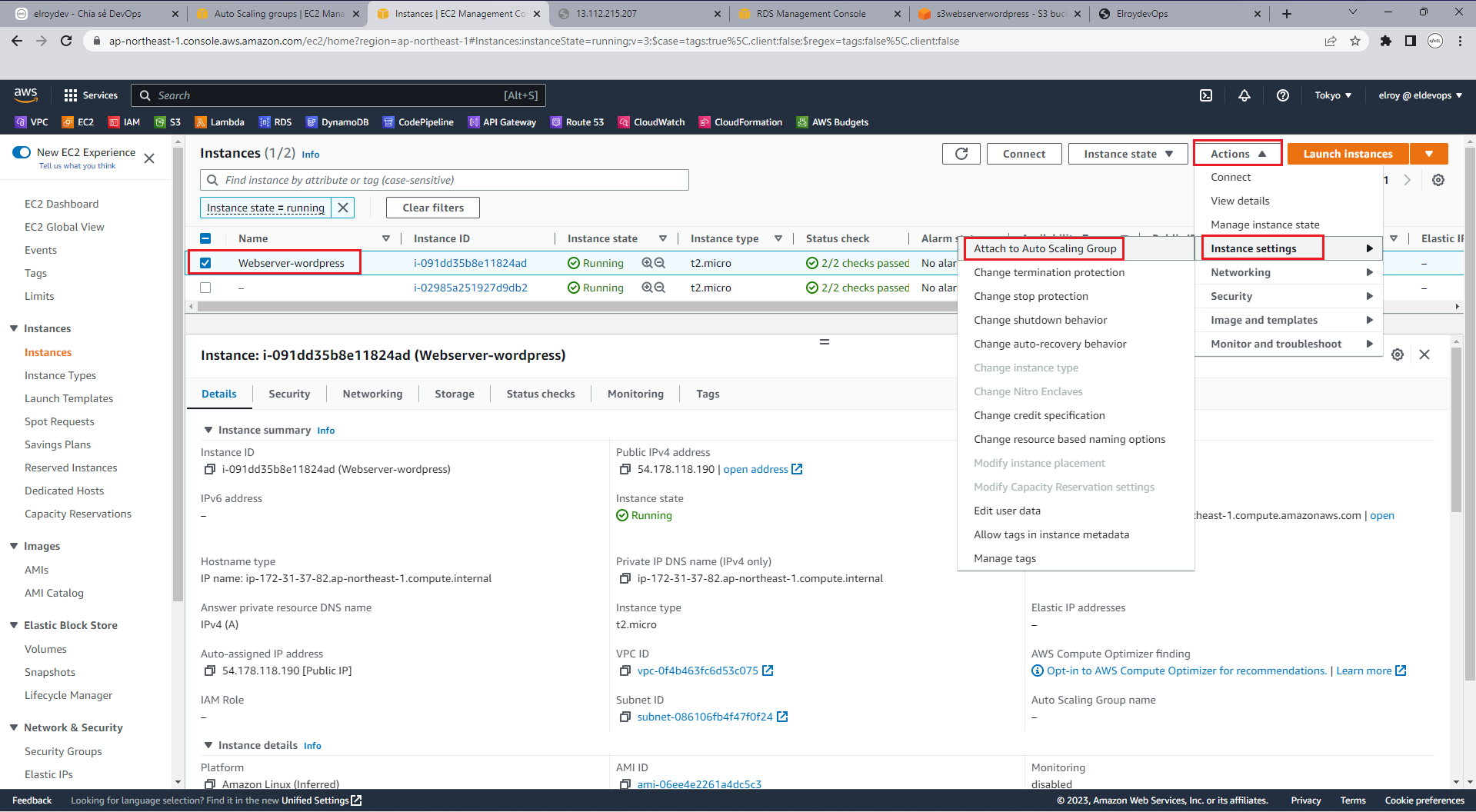Click the Connect button
The width and height of the screenshot is (1476, 812).
coord(1024,154)
